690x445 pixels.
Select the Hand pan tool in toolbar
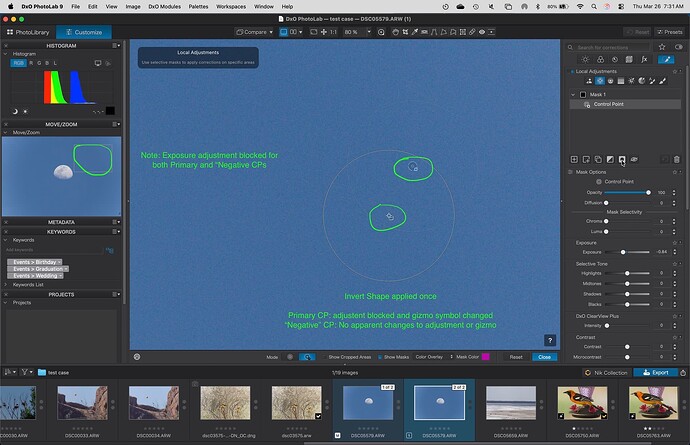click(x=395, y=32)
